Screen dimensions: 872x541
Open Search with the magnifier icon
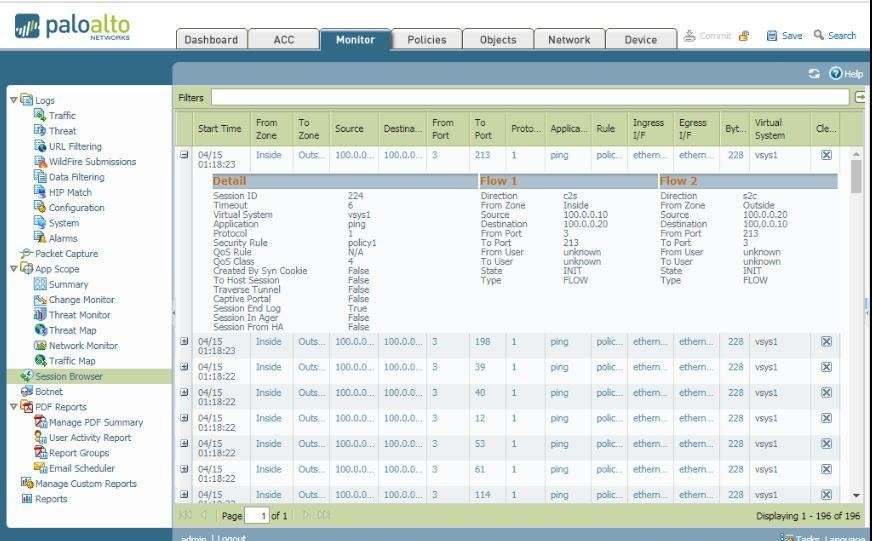click(819, 36)
